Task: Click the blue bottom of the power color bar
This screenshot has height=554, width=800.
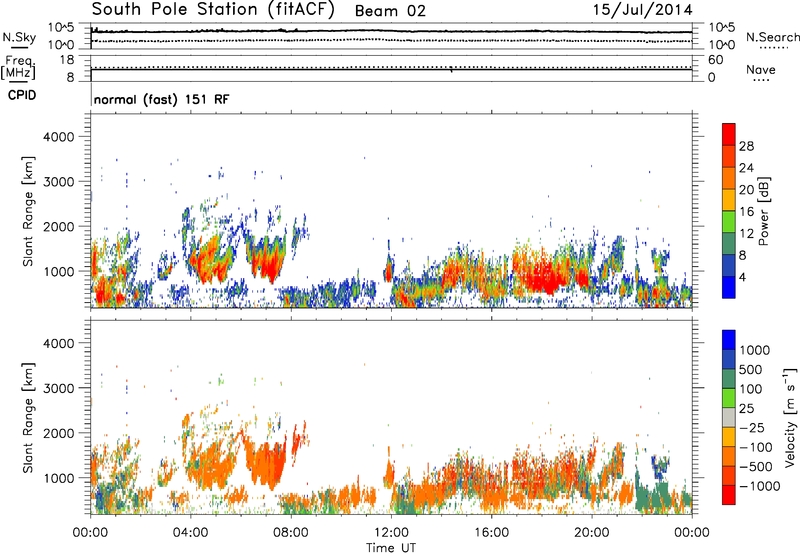Action: click(x=729, y=287)
